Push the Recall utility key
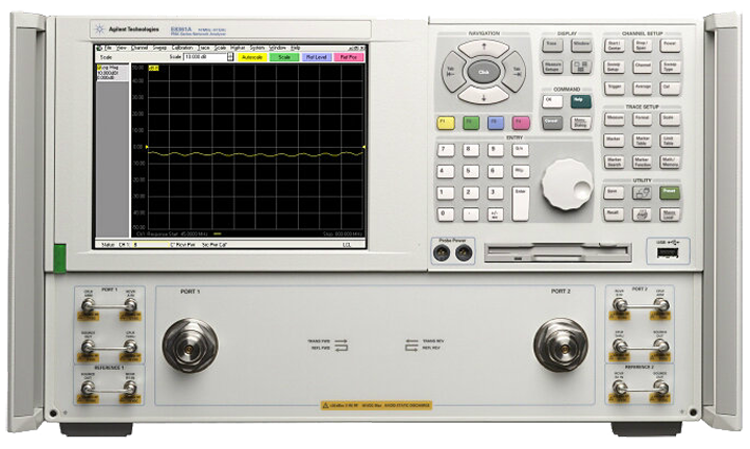Viewport: 750px width, 449px height. coord(614,214)
